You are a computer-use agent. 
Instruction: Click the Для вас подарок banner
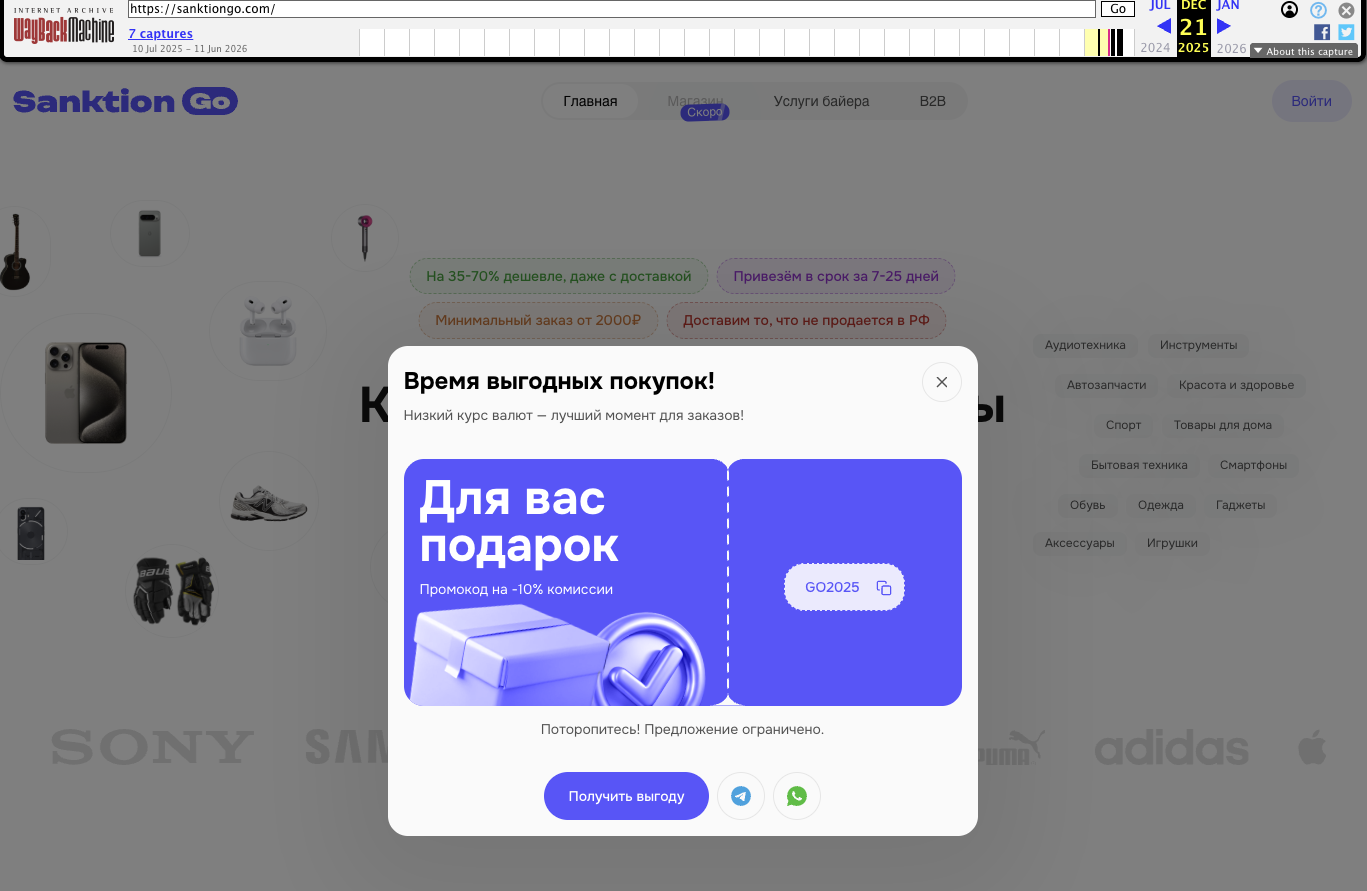pyautogui.click(x=566, y=582)
